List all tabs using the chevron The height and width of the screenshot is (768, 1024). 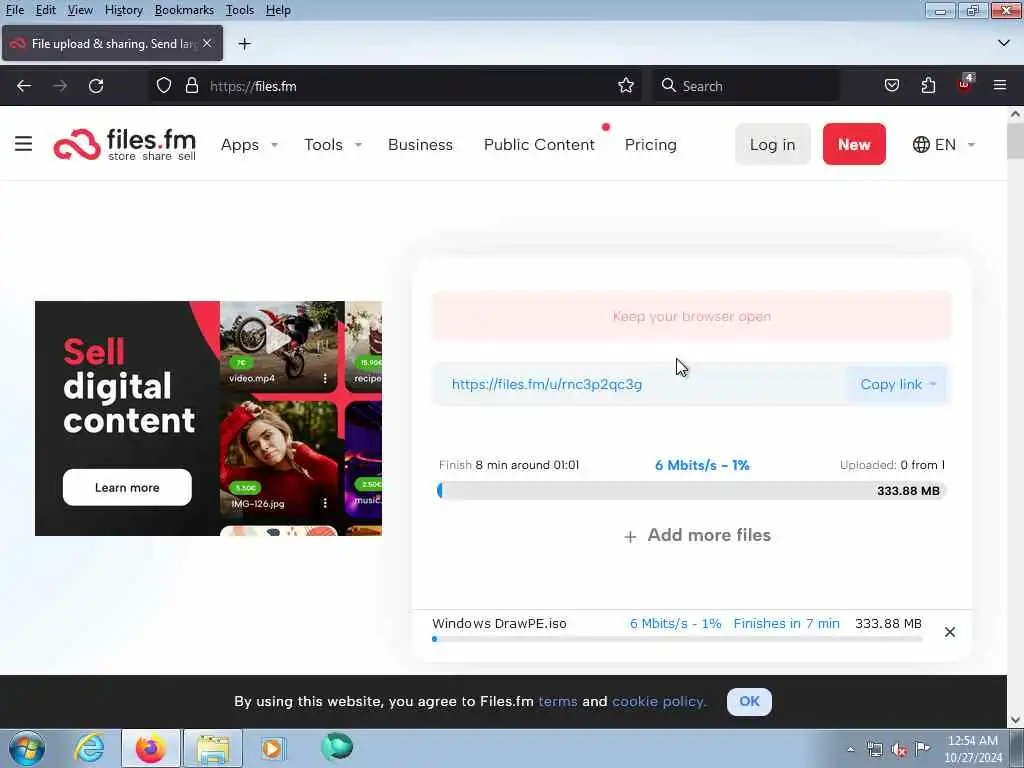1004,43
